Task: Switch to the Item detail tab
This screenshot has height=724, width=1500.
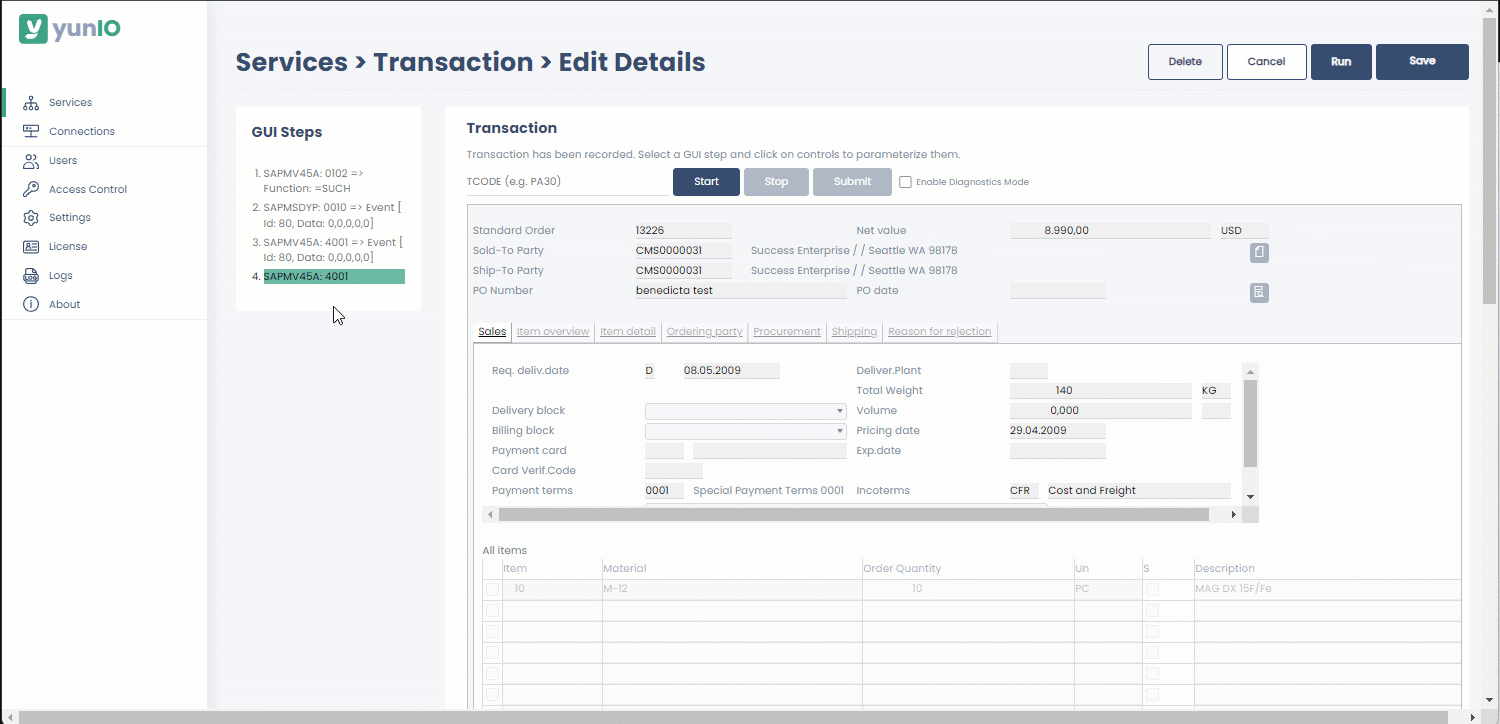Action: pyautogui.click(x=628, y=332)
